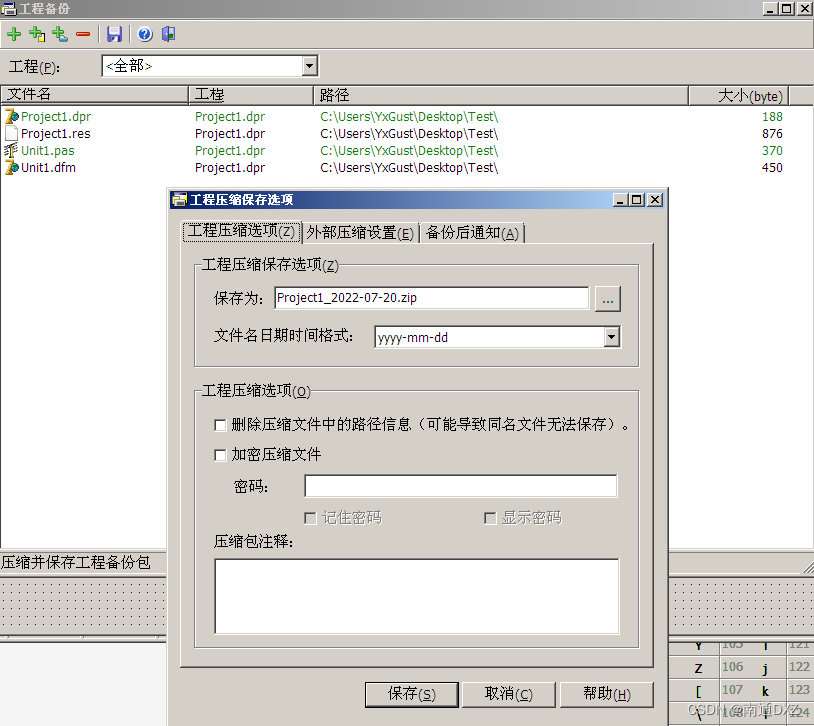Viewport: 814px width, 726px height.
Task: Switch to the 工程压缩选项(Z) tab
Action: point(241,232)
